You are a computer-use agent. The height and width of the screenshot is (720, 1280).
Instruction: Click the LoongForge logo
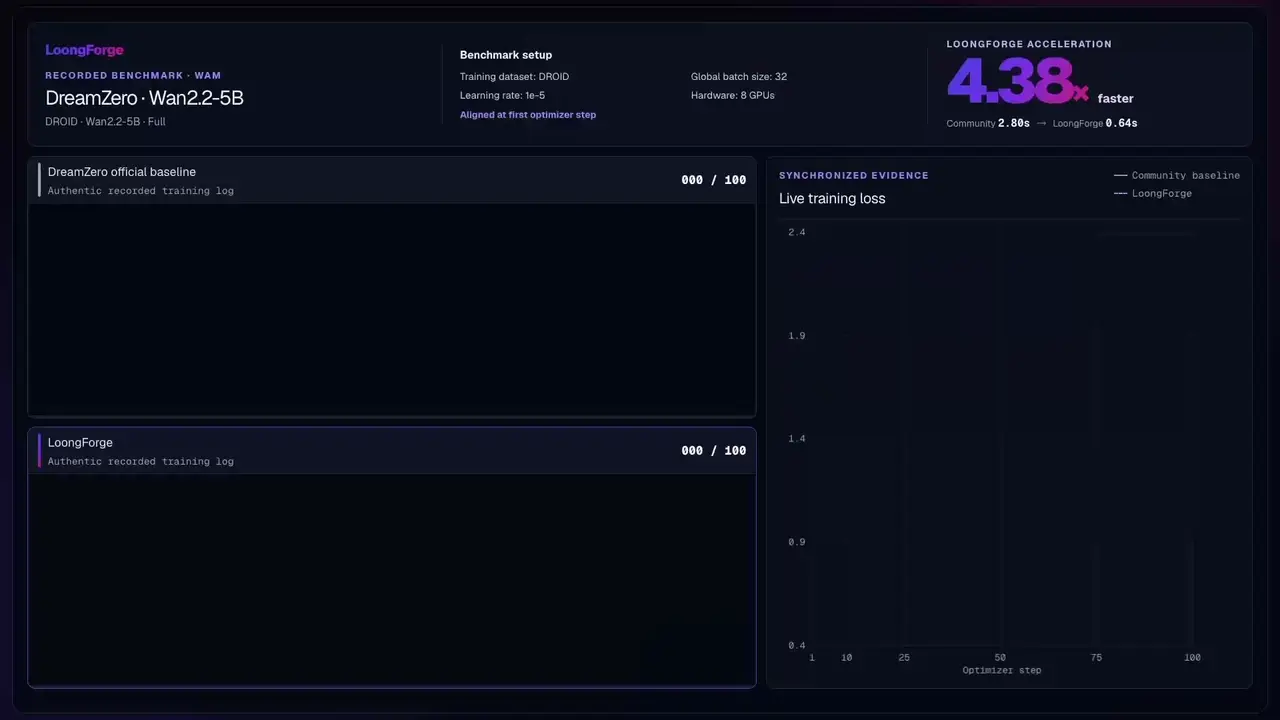coord(84,50)
